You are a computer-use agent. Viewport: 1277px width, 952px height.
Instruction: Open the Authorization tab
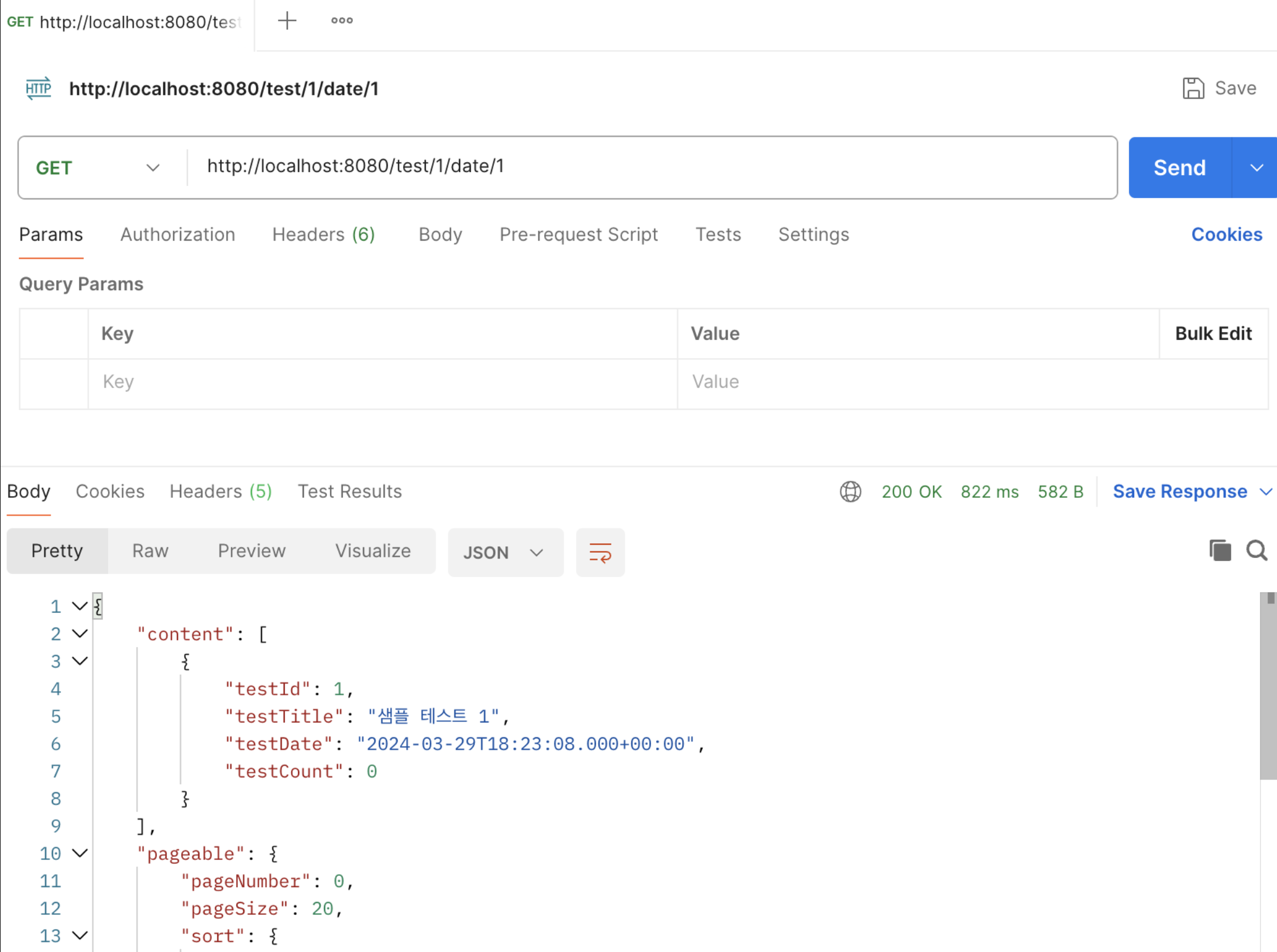[x=178, y=235]
